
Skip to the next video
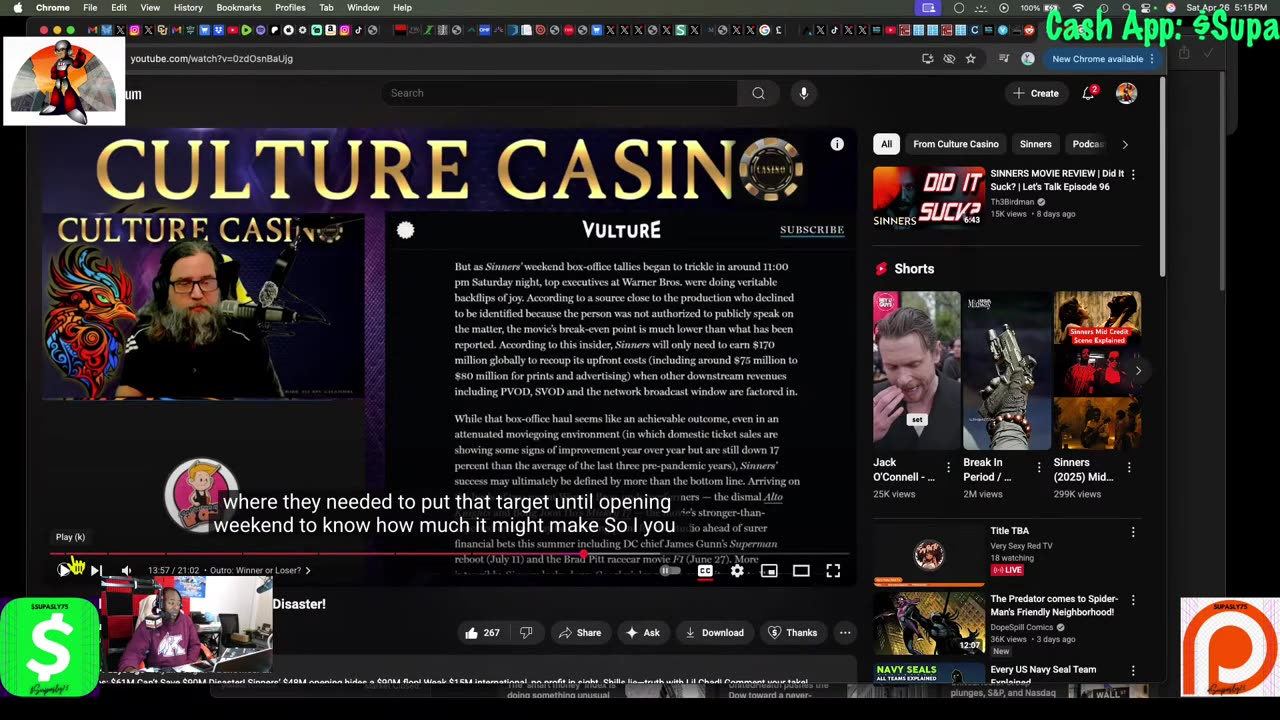tap(96, 570)
